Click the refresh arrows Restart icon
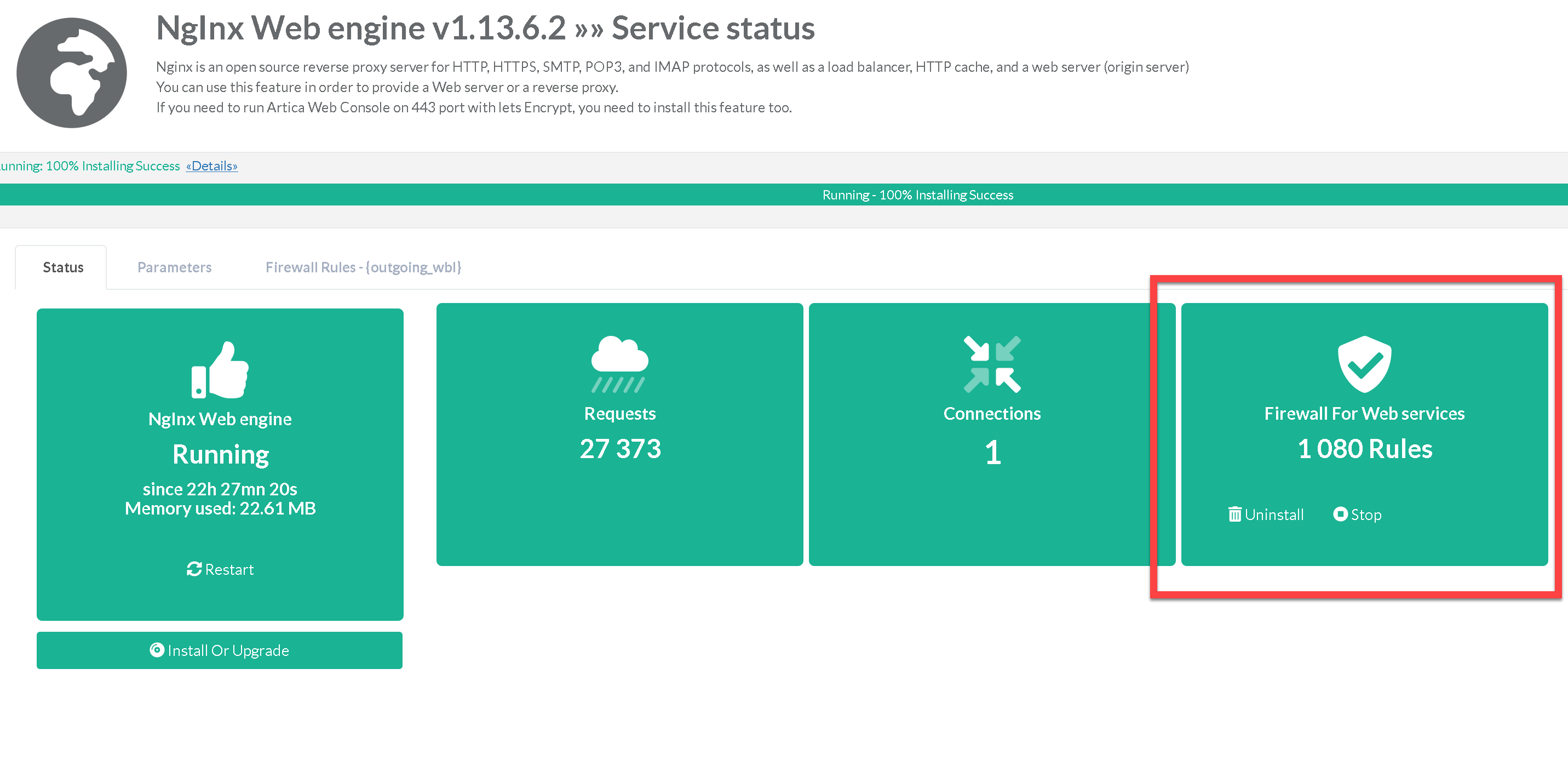1568x760 pixels. tap(194, 569)
